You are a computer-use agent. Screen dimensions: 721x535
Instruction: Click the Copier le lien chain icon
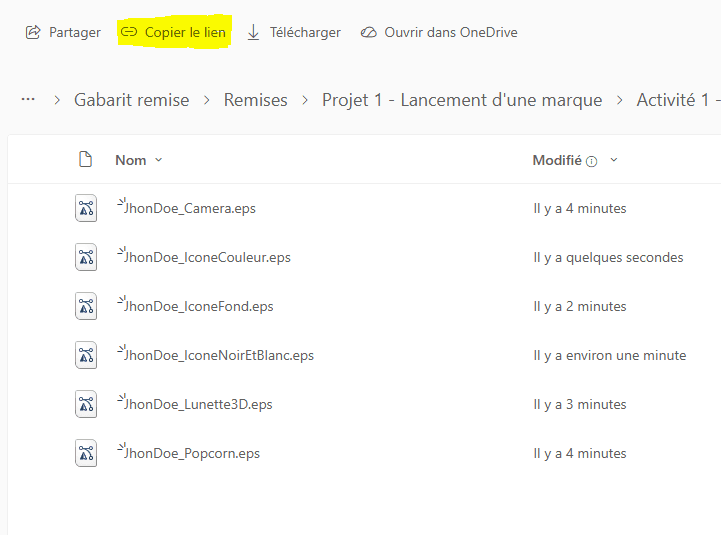(x=129, y=32)
